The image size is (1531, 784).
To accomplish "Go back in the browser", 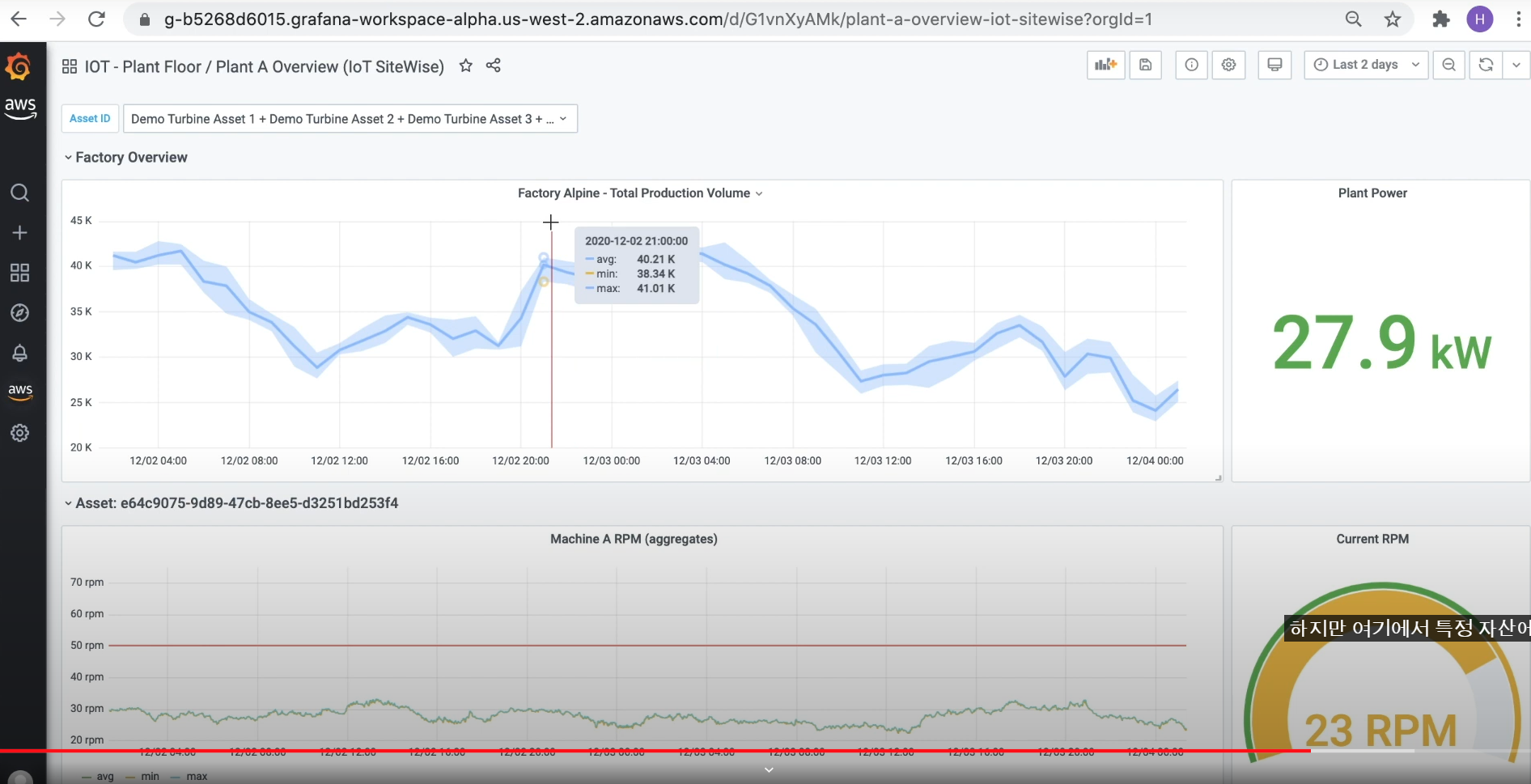I will 19,19.
